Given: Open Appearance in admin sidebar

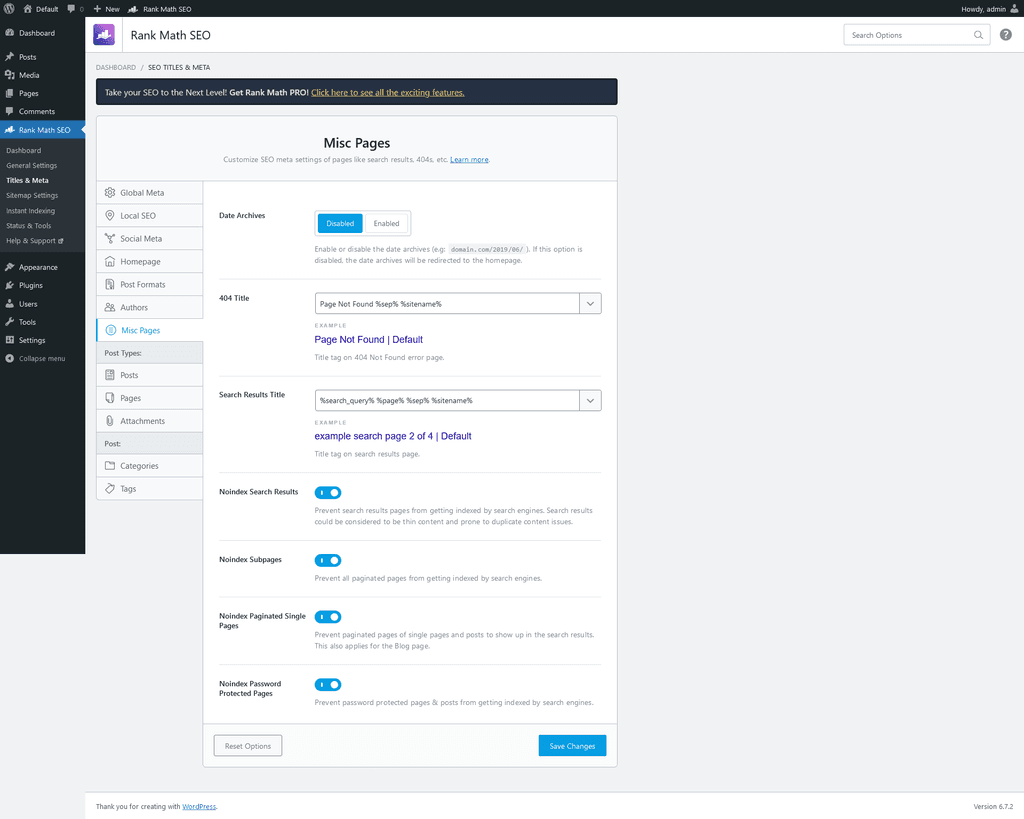Looking at the screenshot, I should pyautogui.click(x=42, y=267).
